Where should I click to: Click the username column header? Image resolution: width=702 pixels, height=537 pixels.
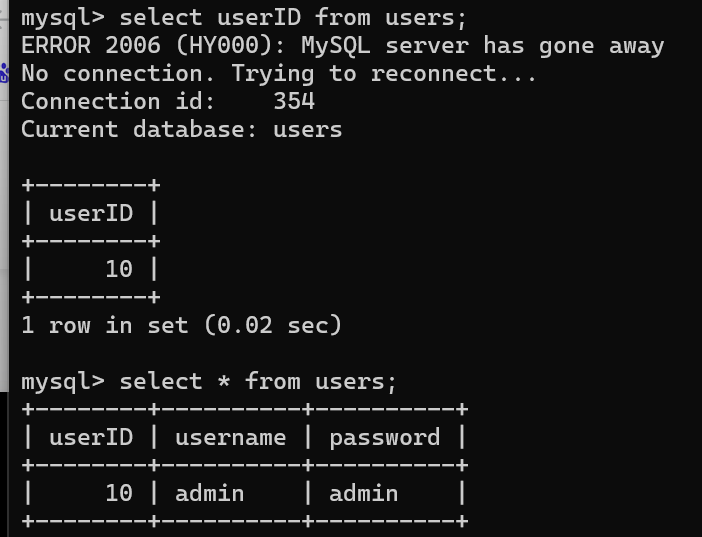coord(230,438)
